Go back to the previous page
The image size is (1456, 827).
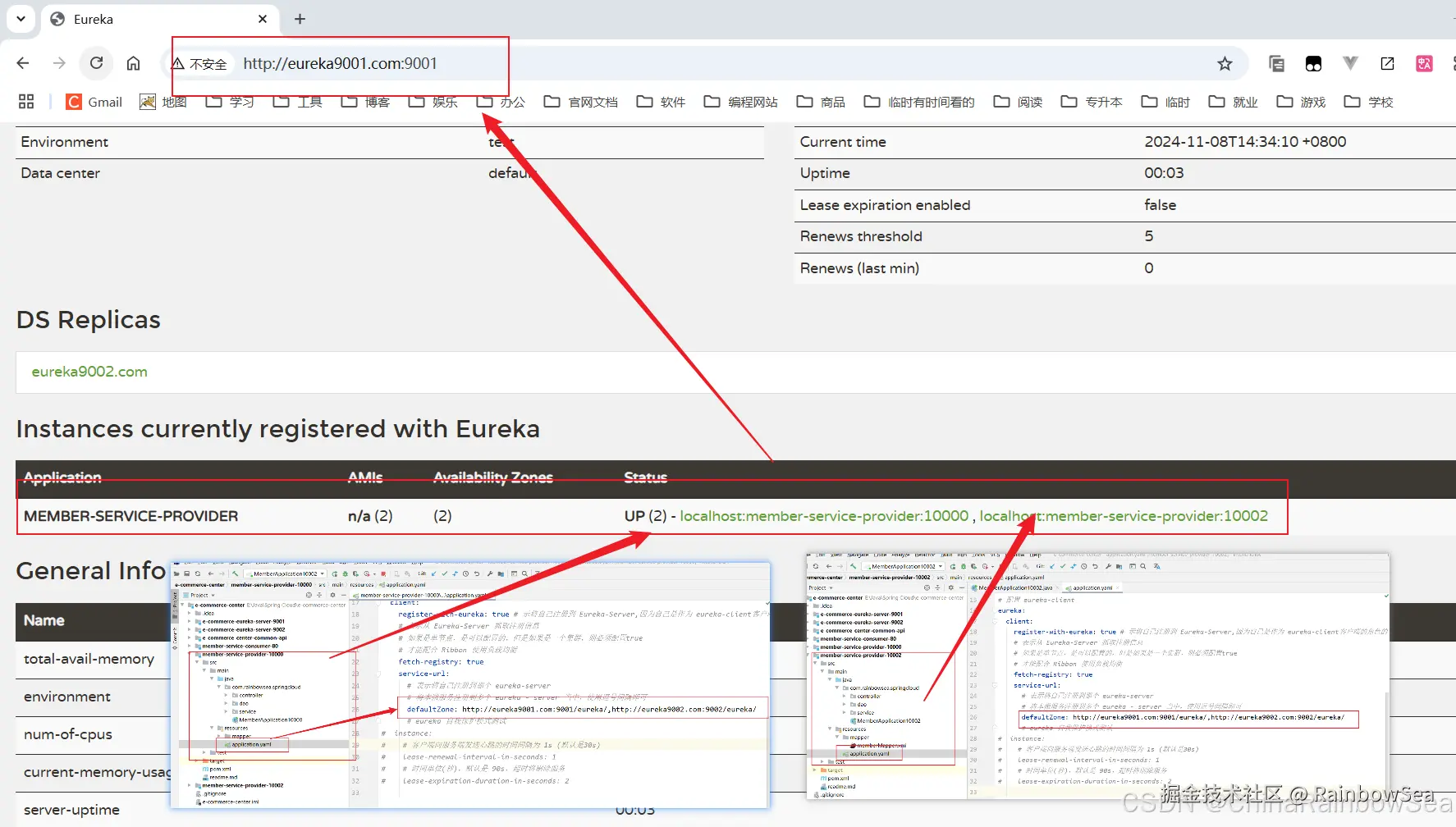coord(23,63)
